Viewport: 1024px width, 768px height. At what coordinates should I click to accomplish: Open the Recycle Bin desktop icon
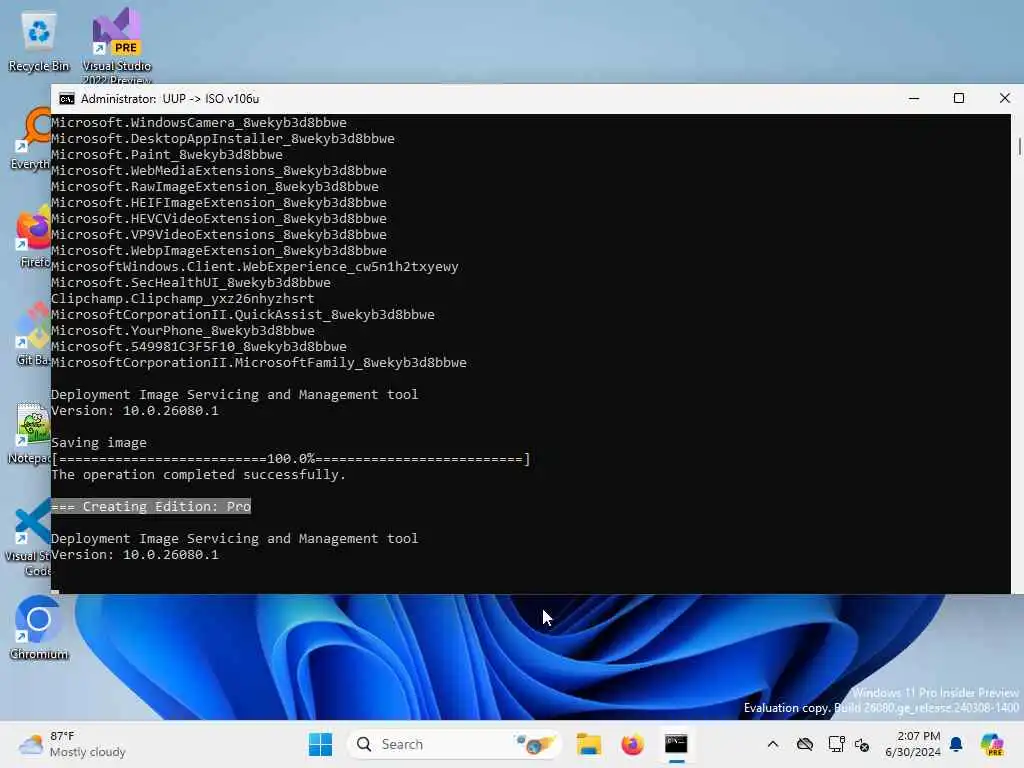pos(39,42)
